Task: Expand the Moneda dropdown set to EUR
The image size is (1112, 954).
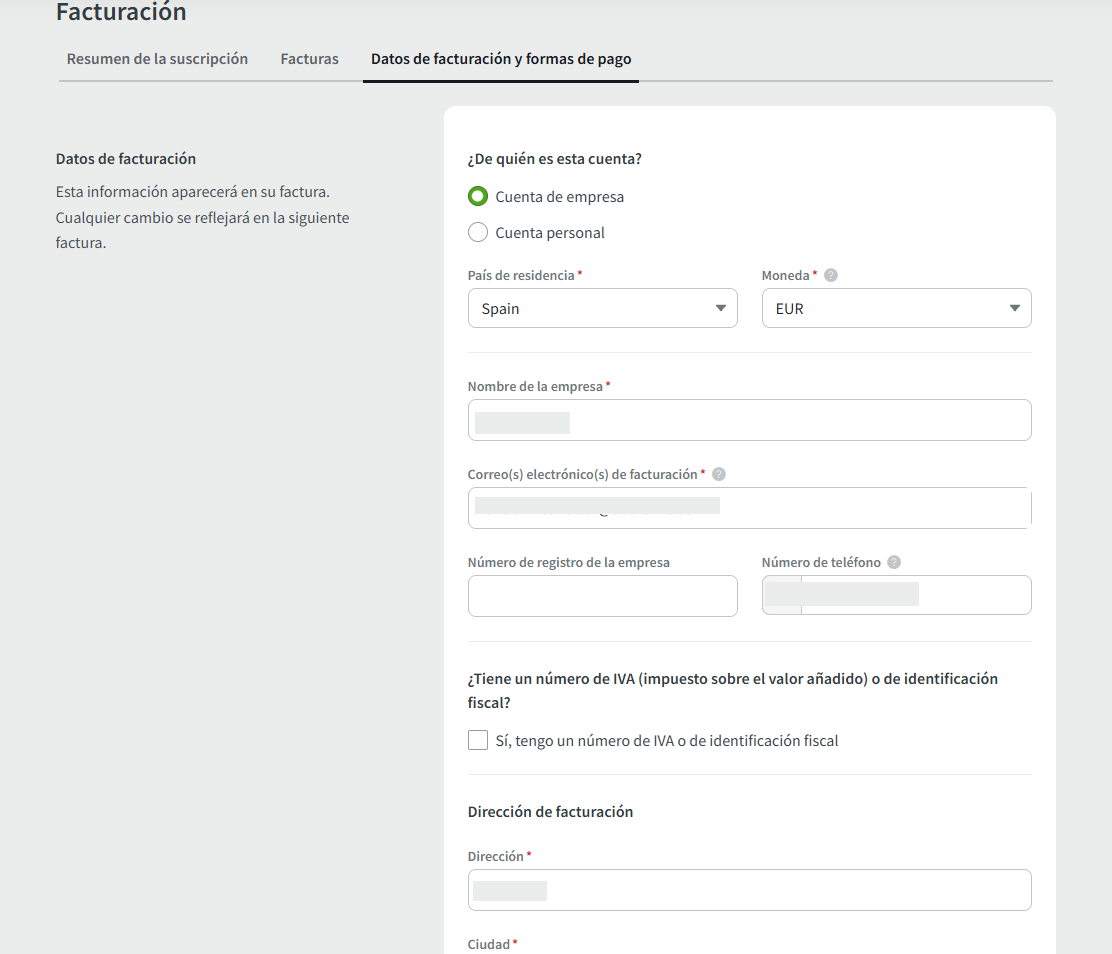Action: pos(896,309)
